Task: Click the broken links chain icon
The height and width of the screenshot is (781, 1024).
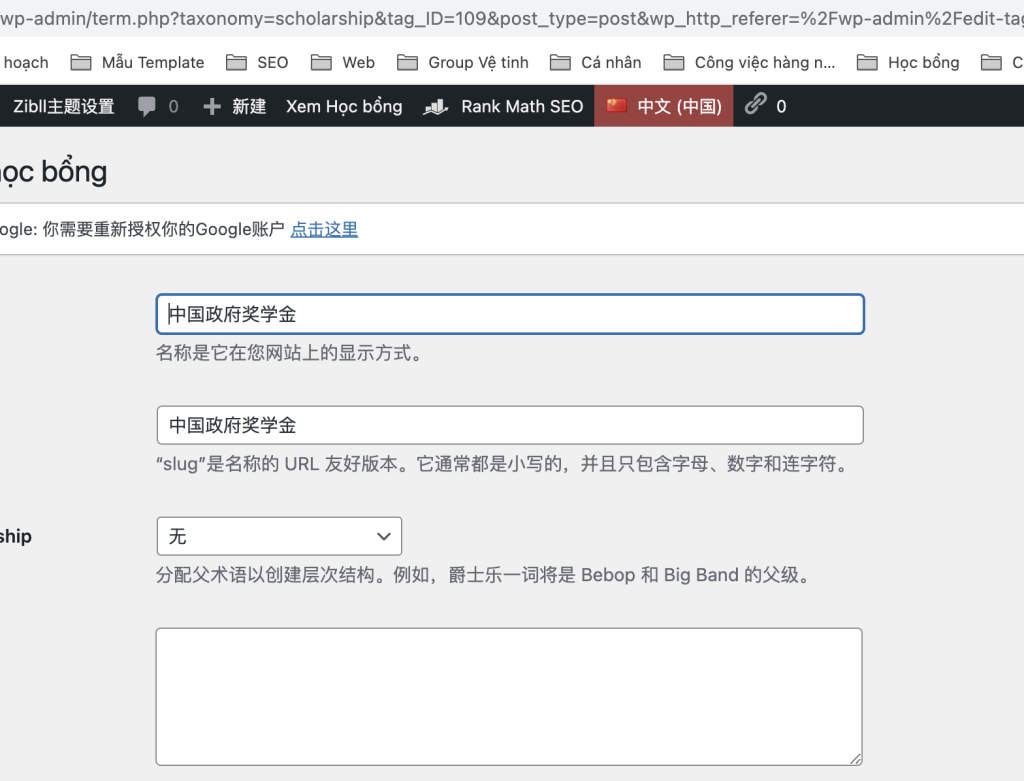Action: [756, 104]
